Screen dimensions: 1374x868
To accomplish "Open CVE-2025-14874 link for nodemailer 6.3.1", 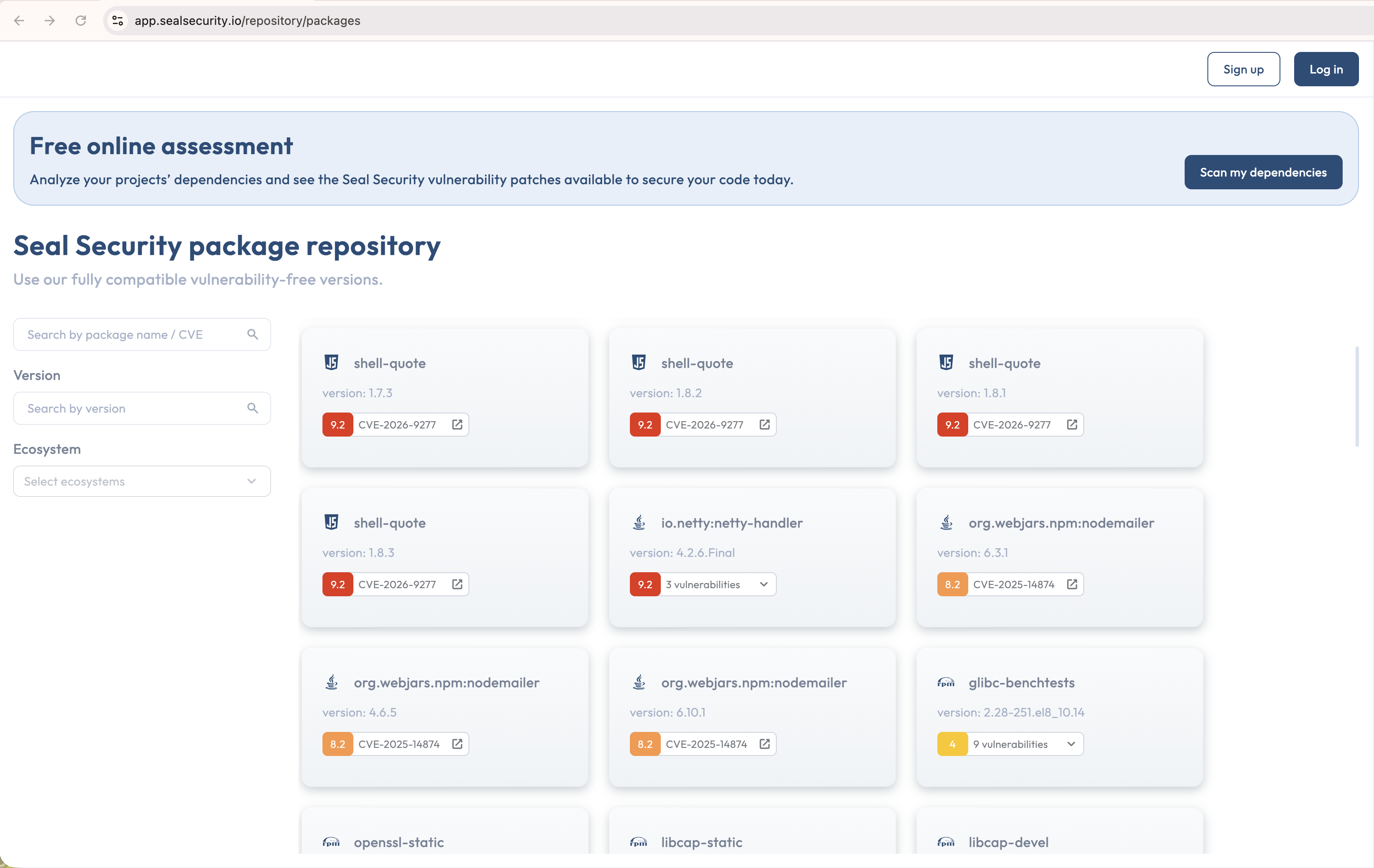I will point(1072,584).
